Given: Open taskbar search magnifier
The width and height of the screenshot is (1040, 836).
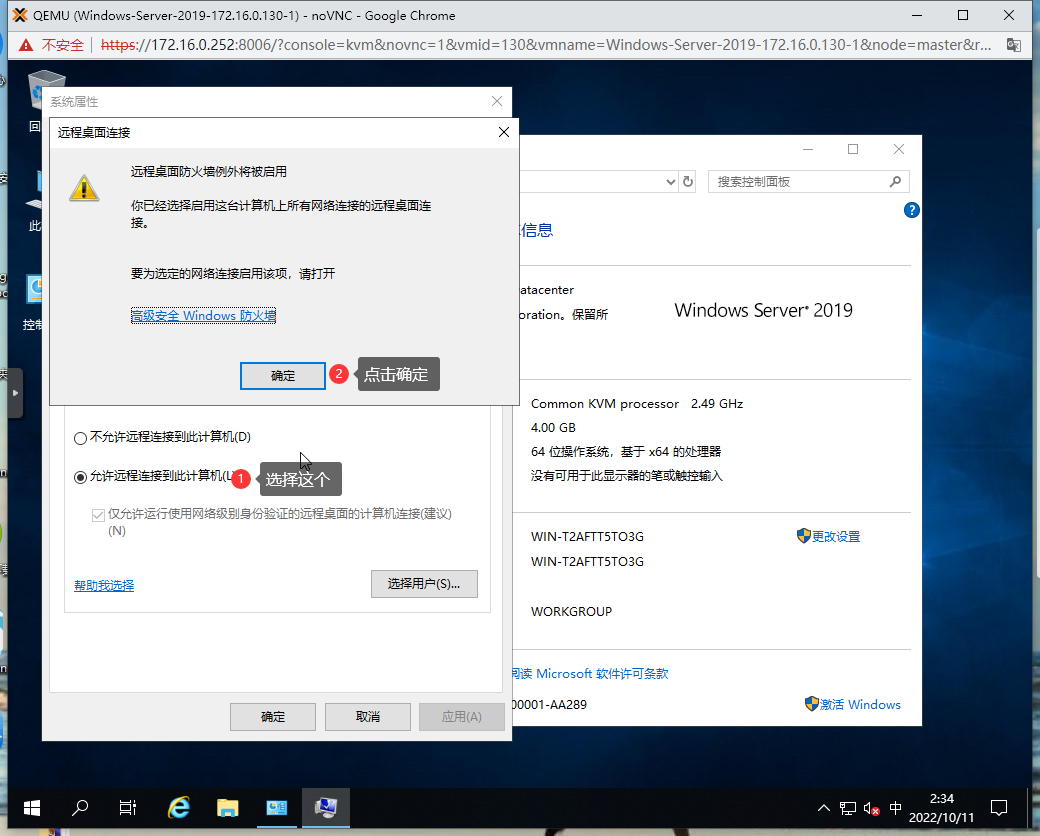Looking at the screenshot, I should [x=80, y=807].
